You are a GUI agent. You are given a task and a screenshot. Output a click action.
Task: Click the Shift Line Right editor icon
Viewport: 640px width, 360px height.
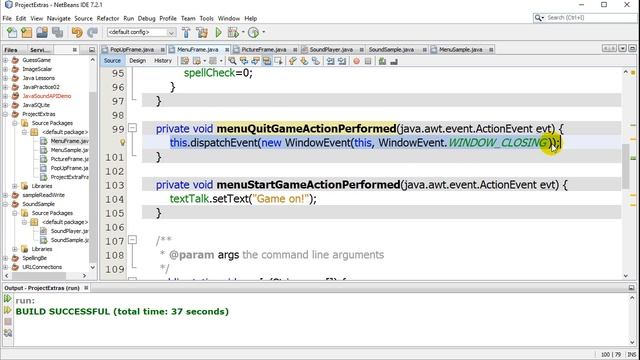point(342,61)
